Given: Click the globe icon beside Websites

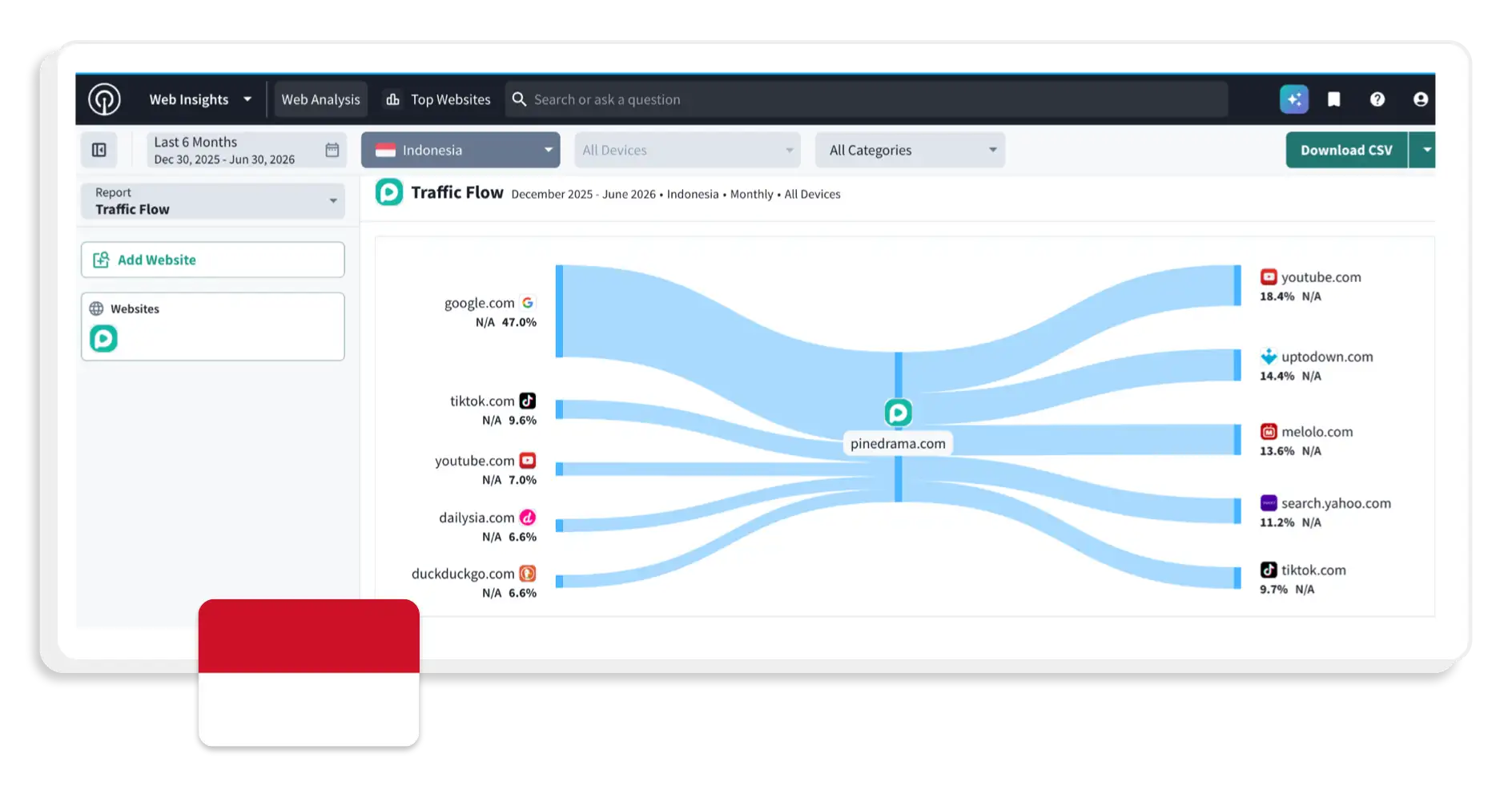Looking at the screenshot, I should point(96,308).
